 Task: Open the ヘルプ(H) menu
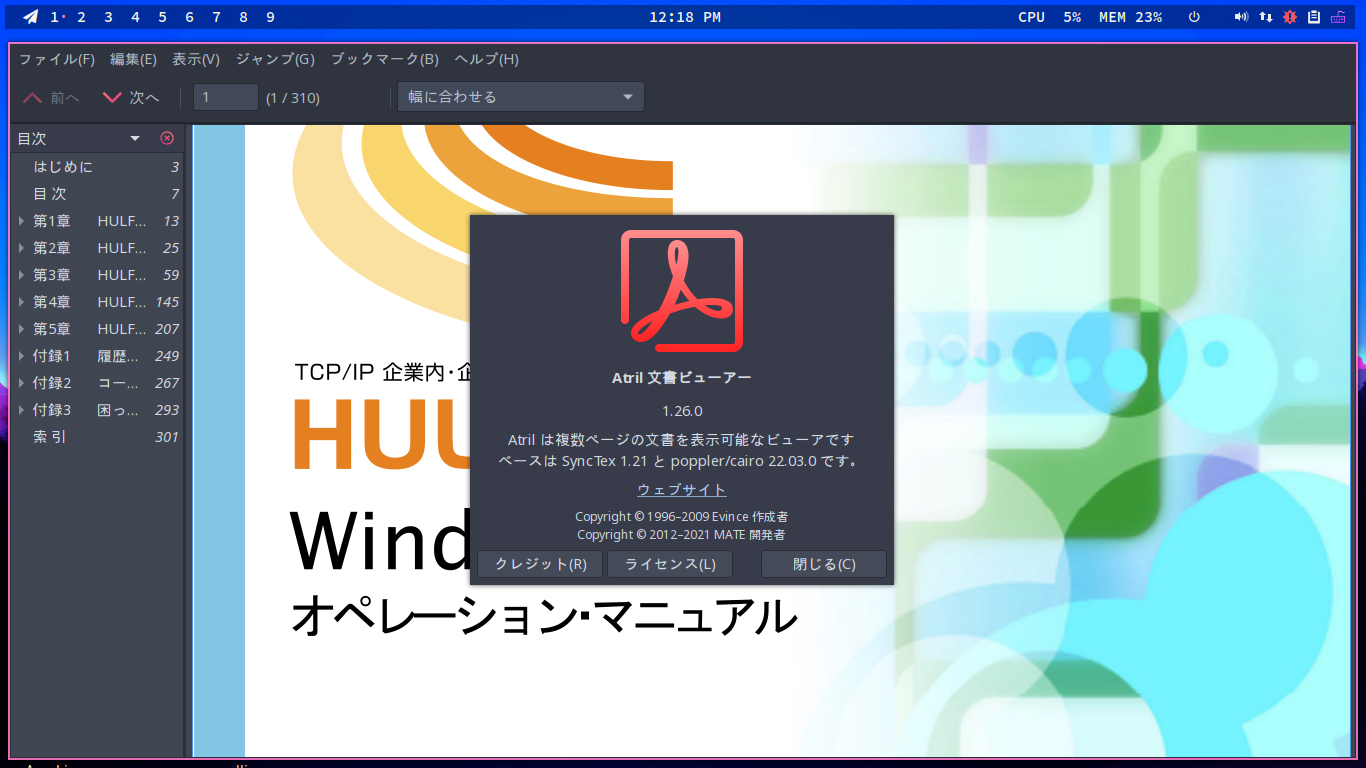coord(486,59)
